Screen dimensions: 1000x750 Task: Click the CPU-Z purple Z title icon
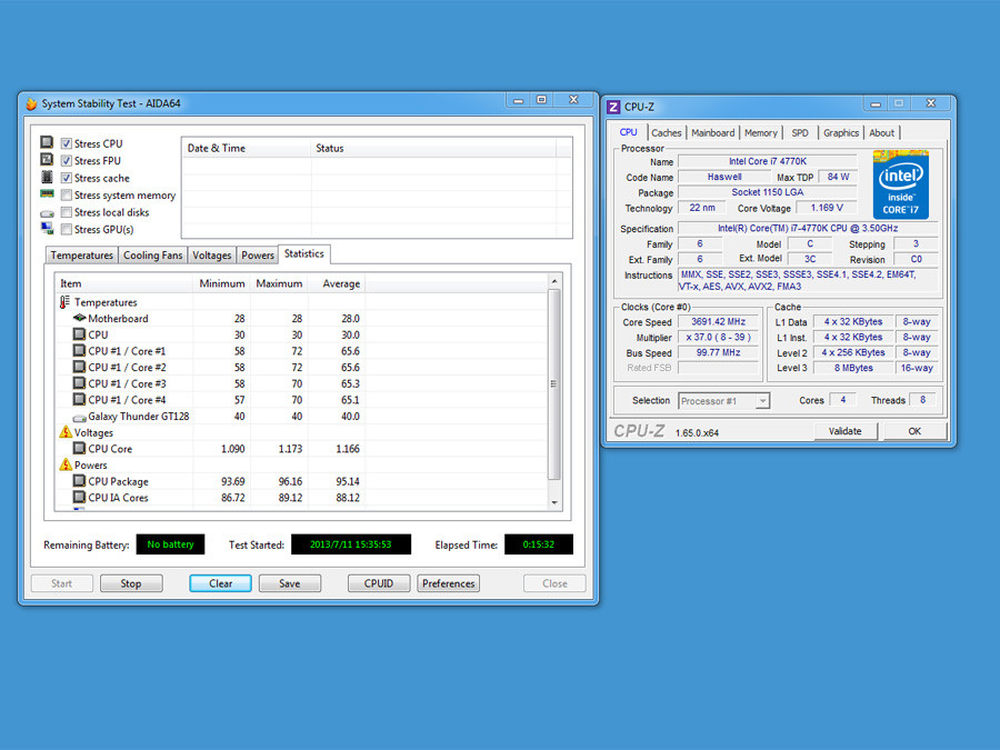coord(614,107)
